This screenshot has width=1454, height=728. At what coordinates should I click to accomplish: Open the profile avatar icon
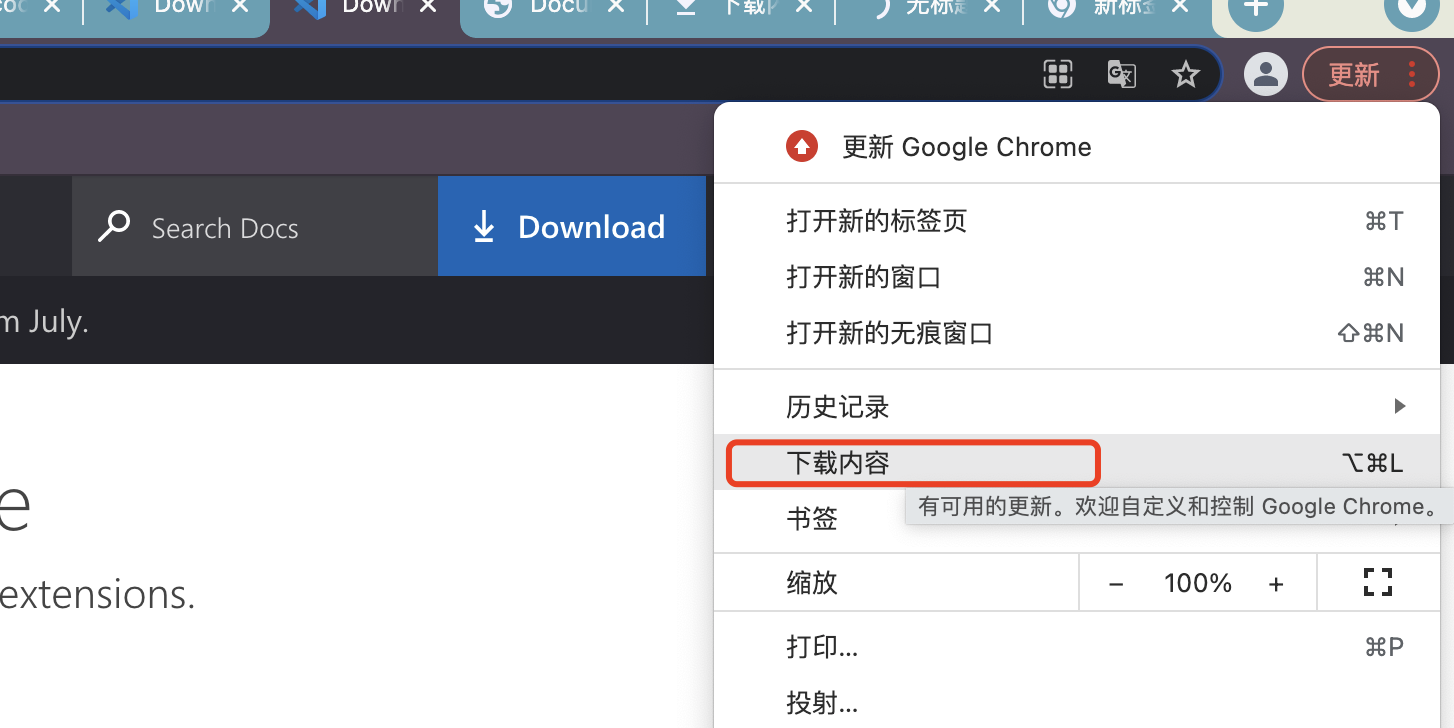coord(1266,74)
